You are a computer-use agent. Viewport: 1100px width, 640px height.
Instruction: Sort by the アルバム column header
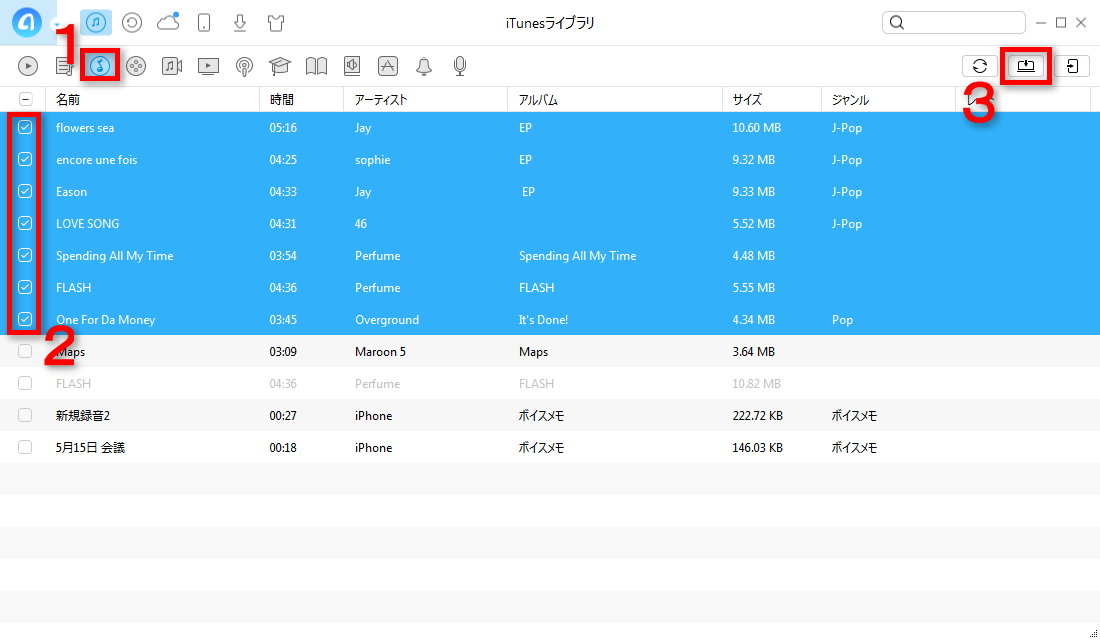(615, 100)
